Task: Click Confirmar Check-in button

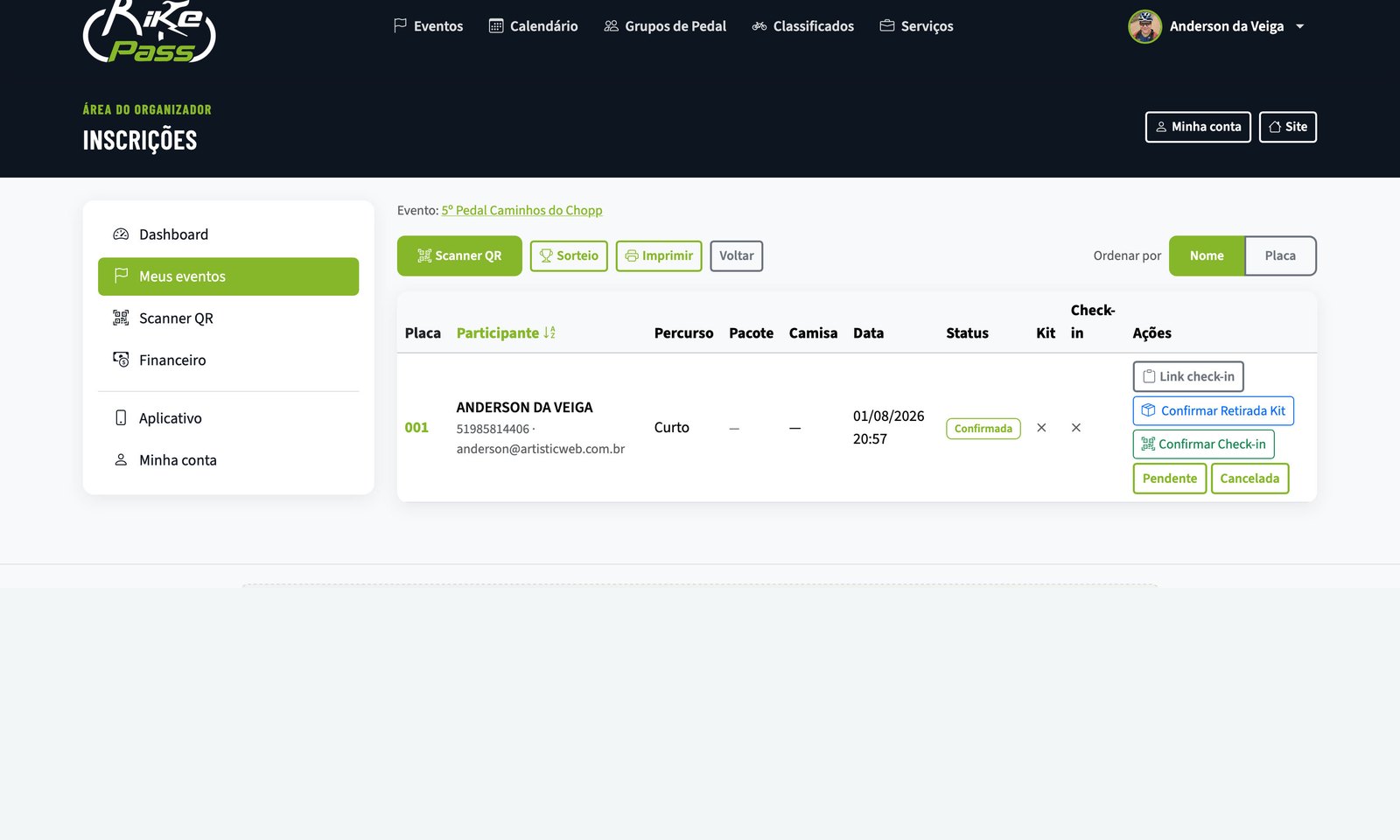Action: point(1203,444)
